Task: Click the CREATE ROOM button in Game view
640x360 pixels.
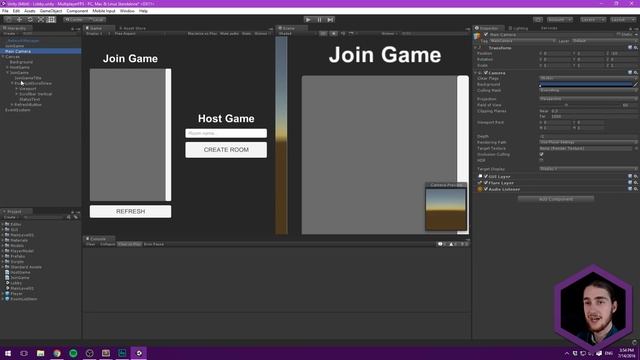Action: 226,150
